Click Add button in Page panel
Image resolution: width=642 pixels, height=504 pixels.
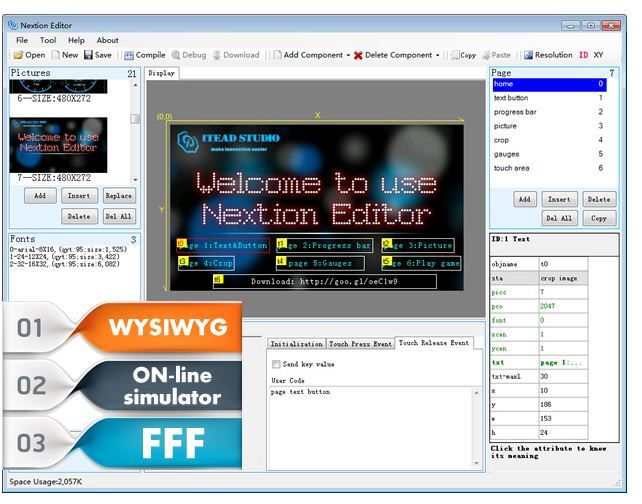pos(525,199)
